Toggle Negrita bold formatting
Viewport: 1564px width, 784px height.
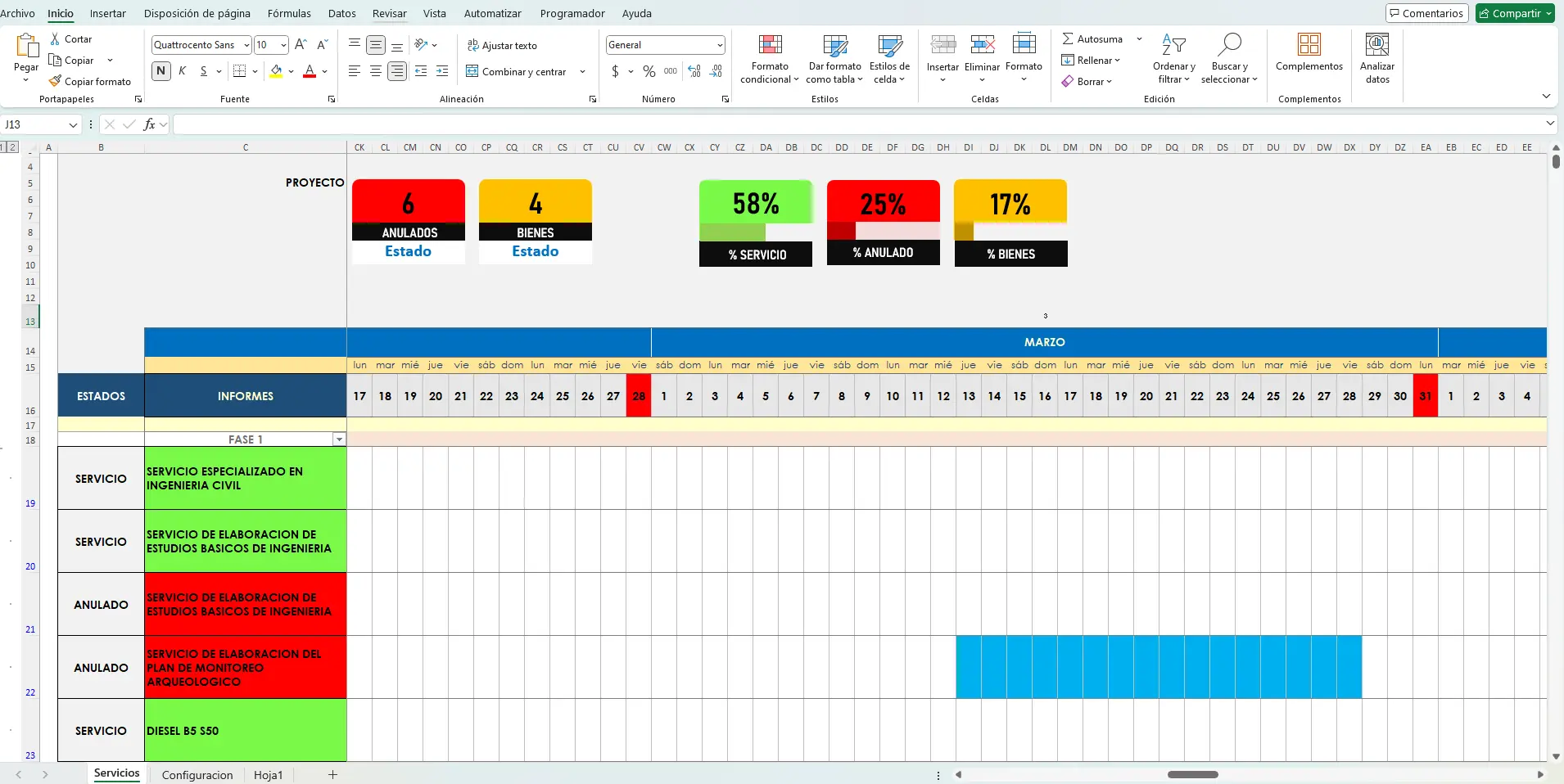click(160, 71)
